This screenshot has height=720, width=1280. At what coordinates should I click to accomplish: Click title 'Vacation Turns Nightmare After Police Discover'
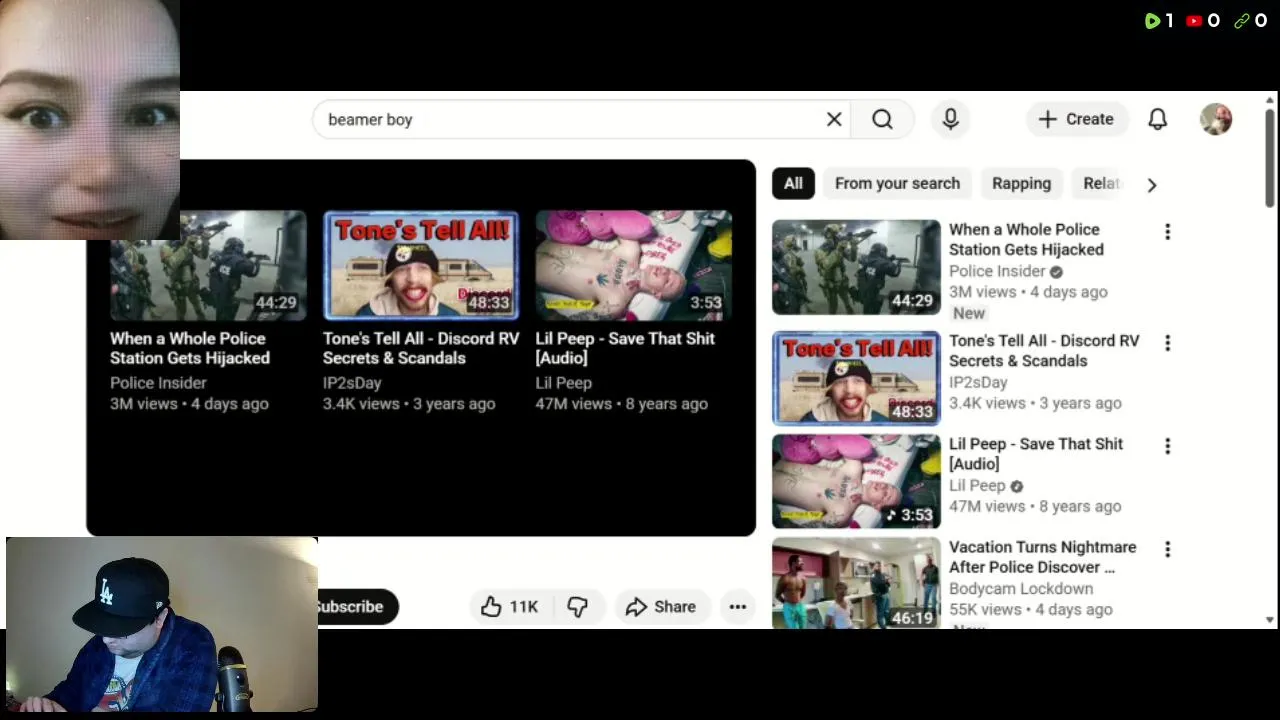1042,557
